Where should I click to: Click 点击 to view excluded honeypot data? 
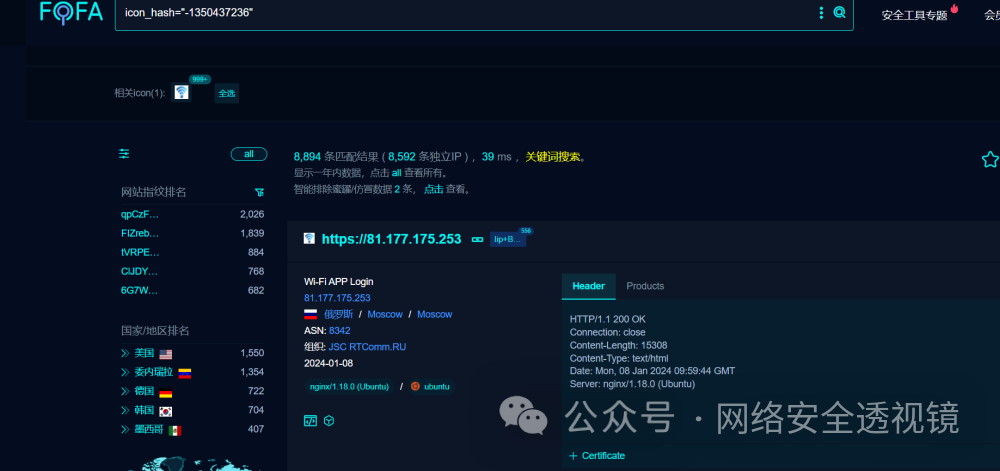(x=434, y=189)
